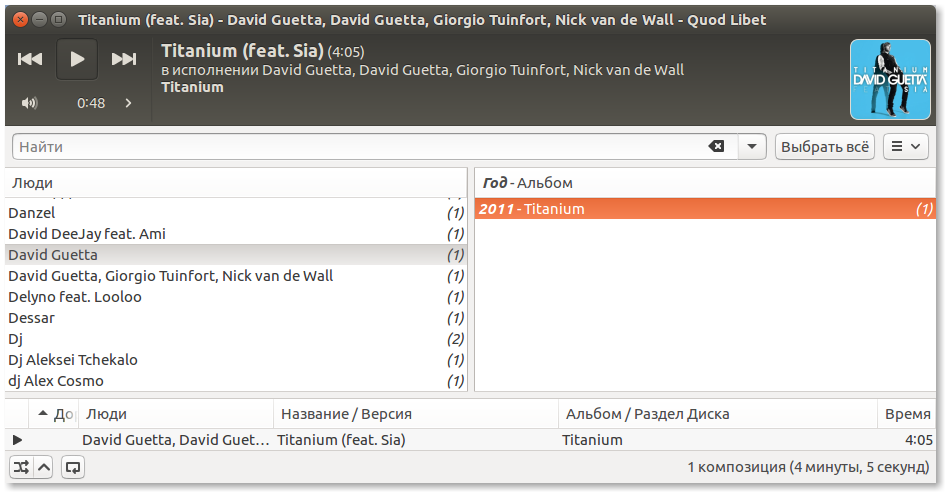Open the search history dropdown
The height and width of the screenshot is (492, 945).
click(x=752, y=147)
